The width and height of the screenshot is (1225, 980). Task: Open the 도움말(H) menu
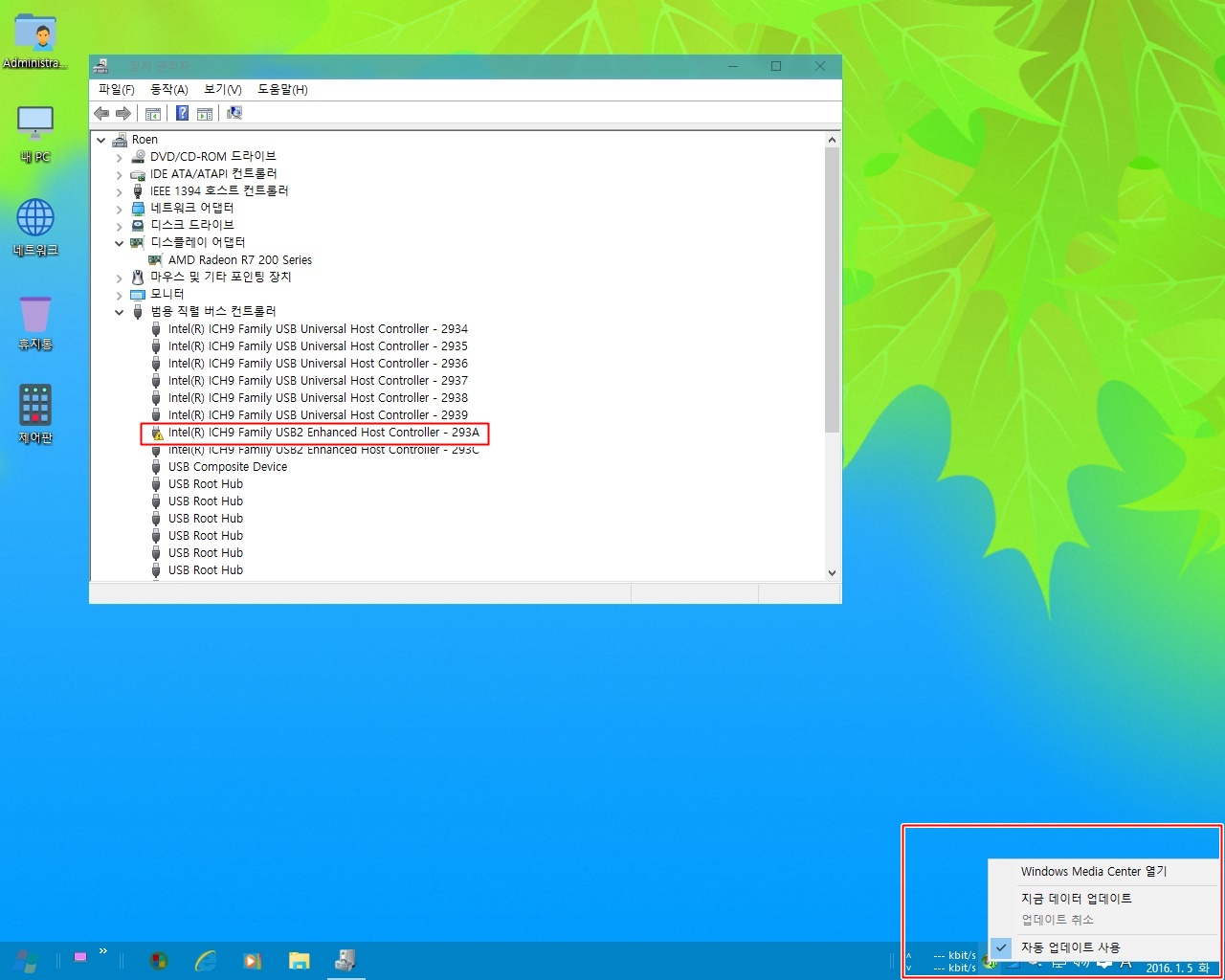click(x=282, y=89)
